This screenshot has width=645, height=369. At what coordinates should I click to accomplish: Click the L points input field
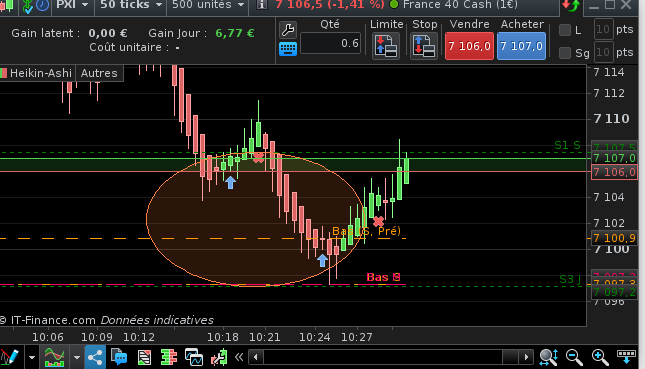603,29
